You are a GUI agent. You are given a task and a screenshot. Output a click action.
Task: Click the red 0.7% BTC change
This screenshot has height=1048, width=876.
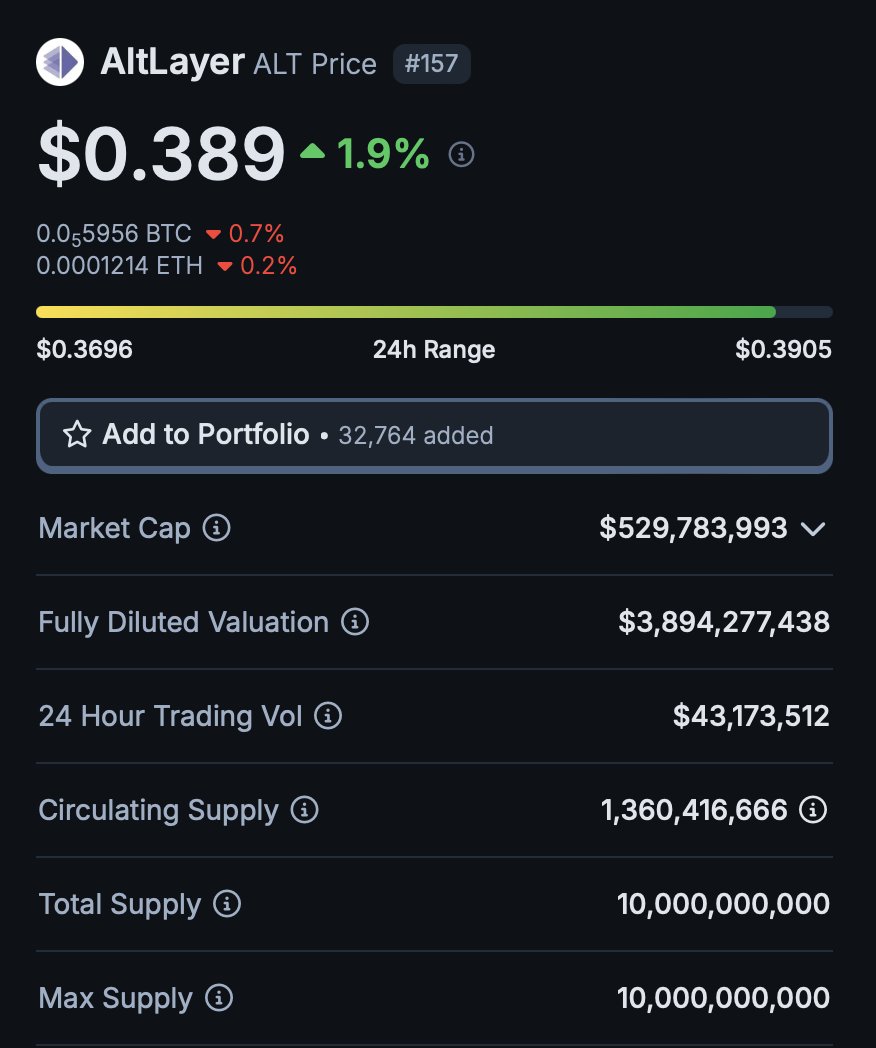click(x=256, y=234)
